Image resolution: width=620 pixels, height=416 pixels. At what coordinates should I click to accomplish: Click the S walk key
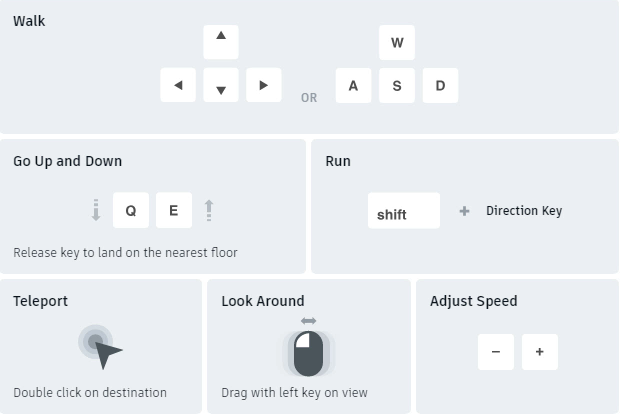[397, 86]
